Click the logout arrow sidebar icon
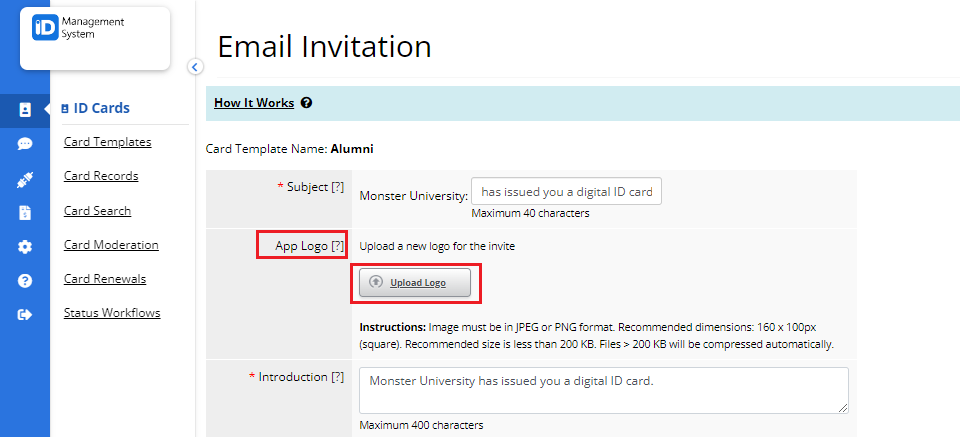Image resolution: width=960 pixels, height=437 pixels. click(24, 315)
